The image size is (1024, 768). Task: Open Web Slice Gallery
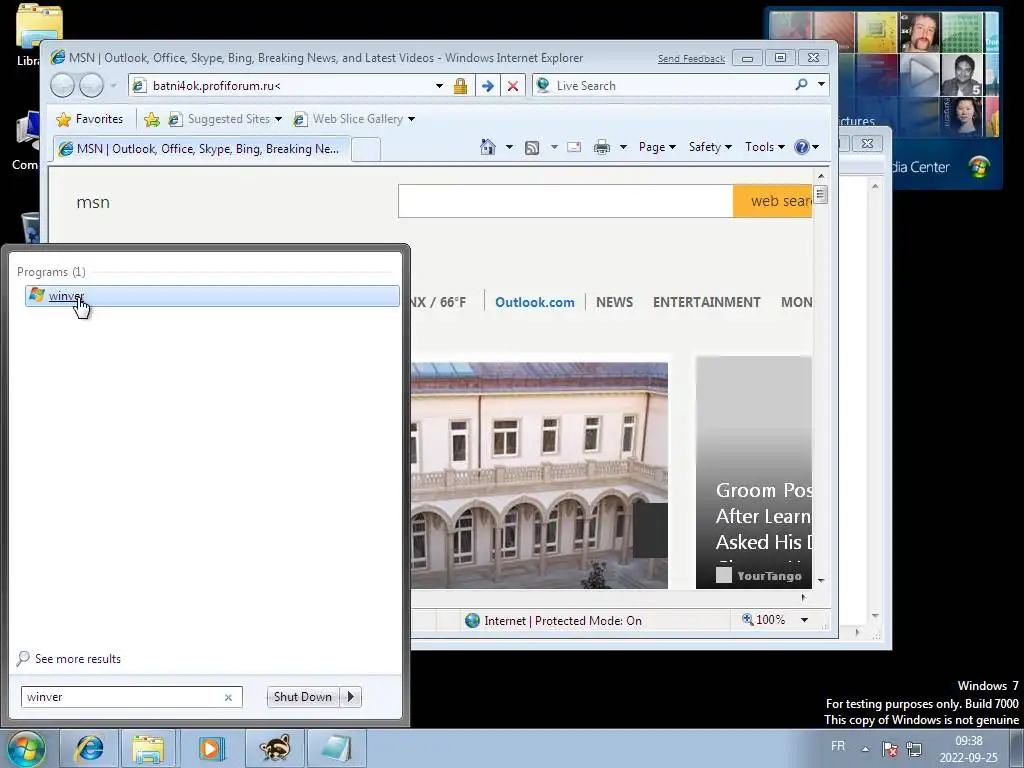tap(354, 119)
